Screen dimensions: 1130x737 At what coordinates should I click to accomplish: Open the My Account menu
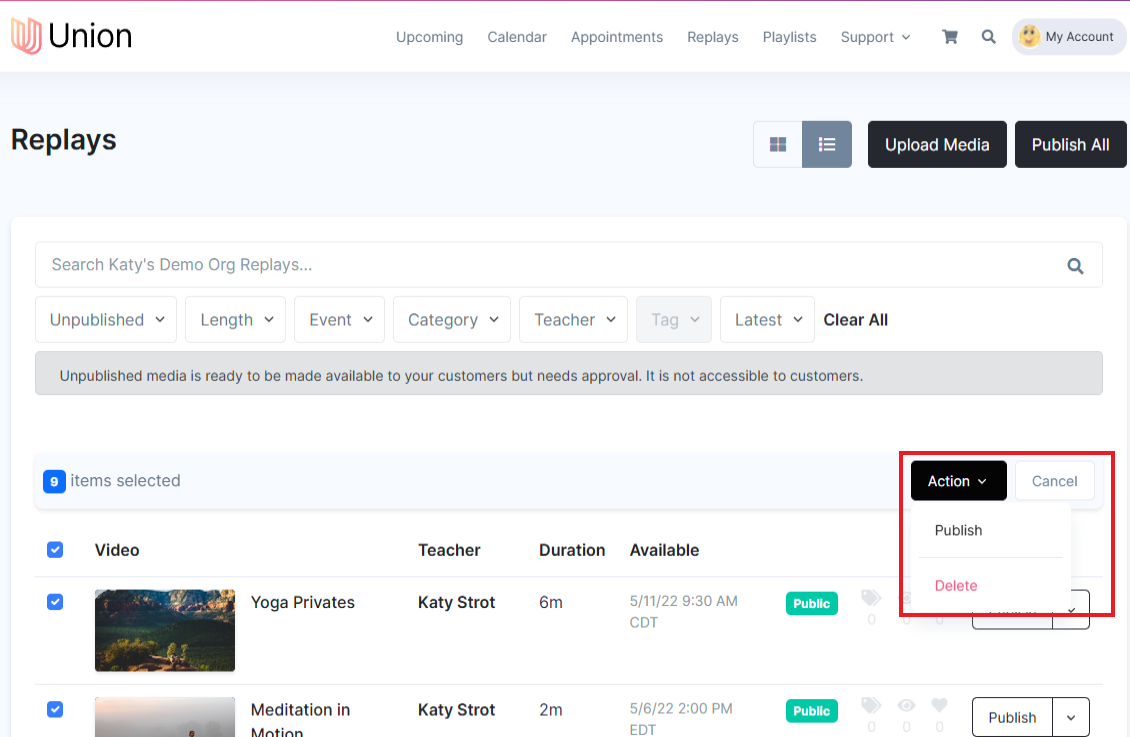(x=1069, y=37)
